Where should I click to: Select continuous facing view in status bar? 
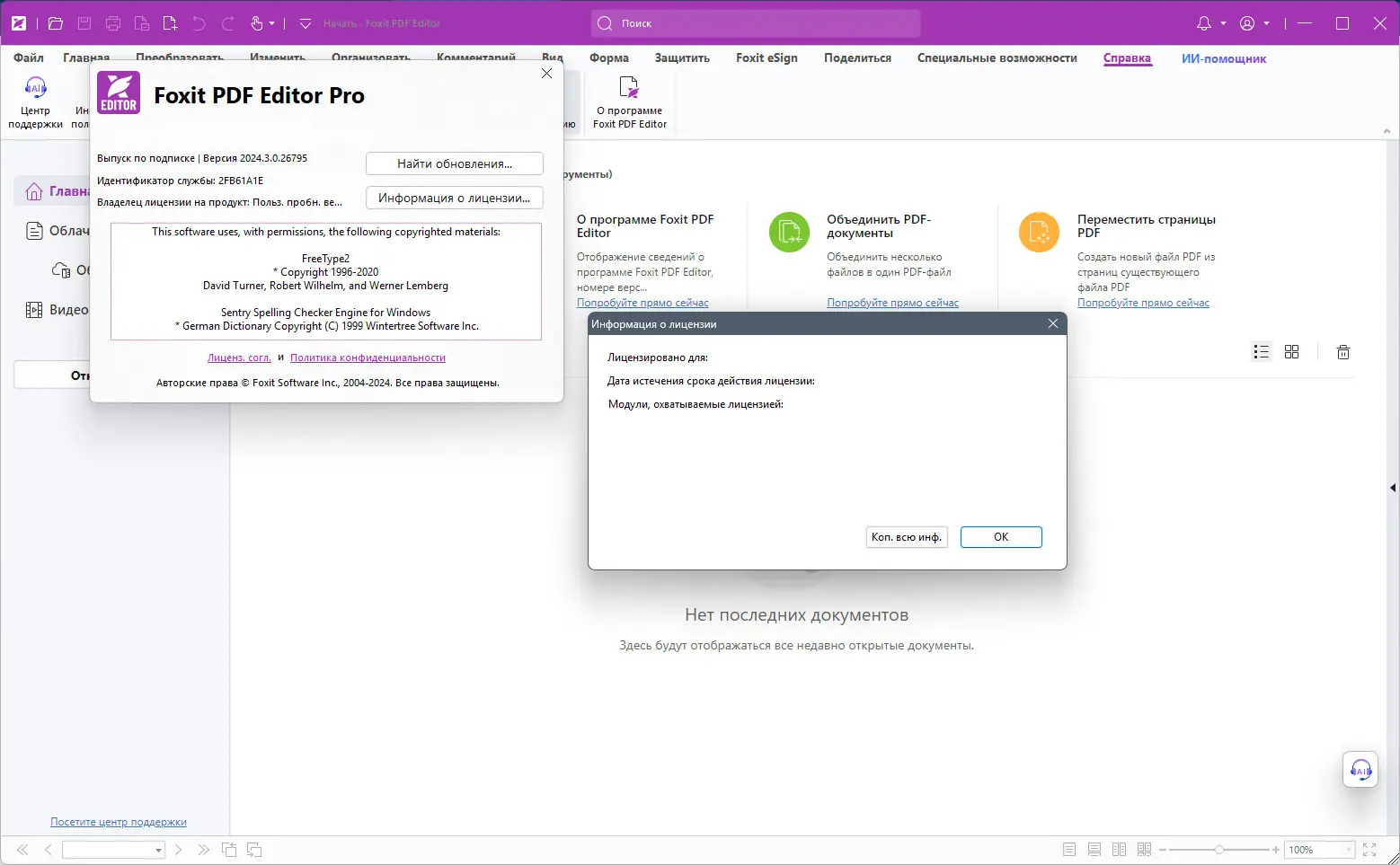1145,850
